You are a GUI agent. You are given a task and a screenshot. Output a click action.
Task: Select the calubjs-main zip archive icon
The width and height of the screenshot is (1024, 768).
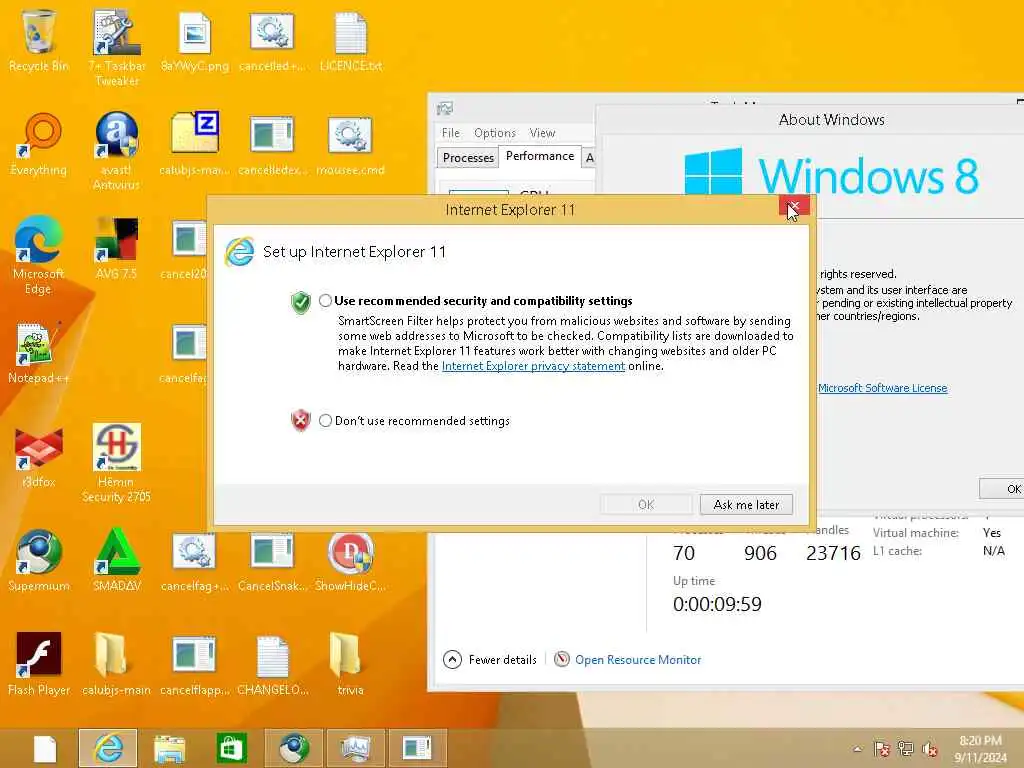[x=195, y=145]
